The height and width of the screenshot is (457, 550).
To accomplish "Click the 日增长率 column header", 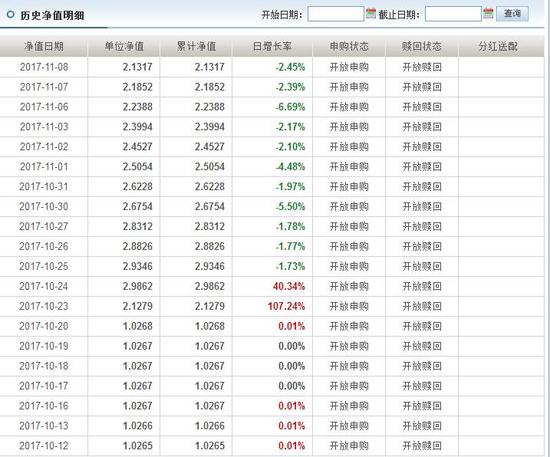I will (x=272, y=46).
